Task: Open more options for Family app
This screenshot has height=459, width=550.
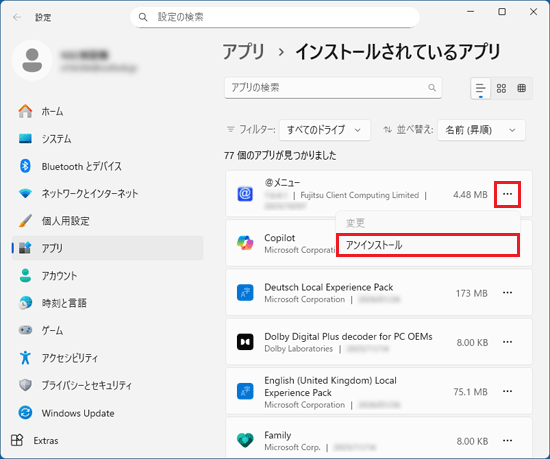Action: pyautogui.click(x=507, y=440)
